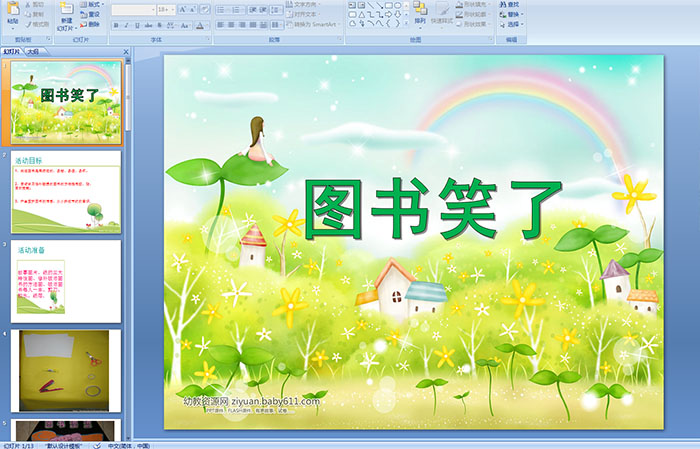Toggle Underline text formatting
Viewport: 700px width, 449px height.
(136, 25)
